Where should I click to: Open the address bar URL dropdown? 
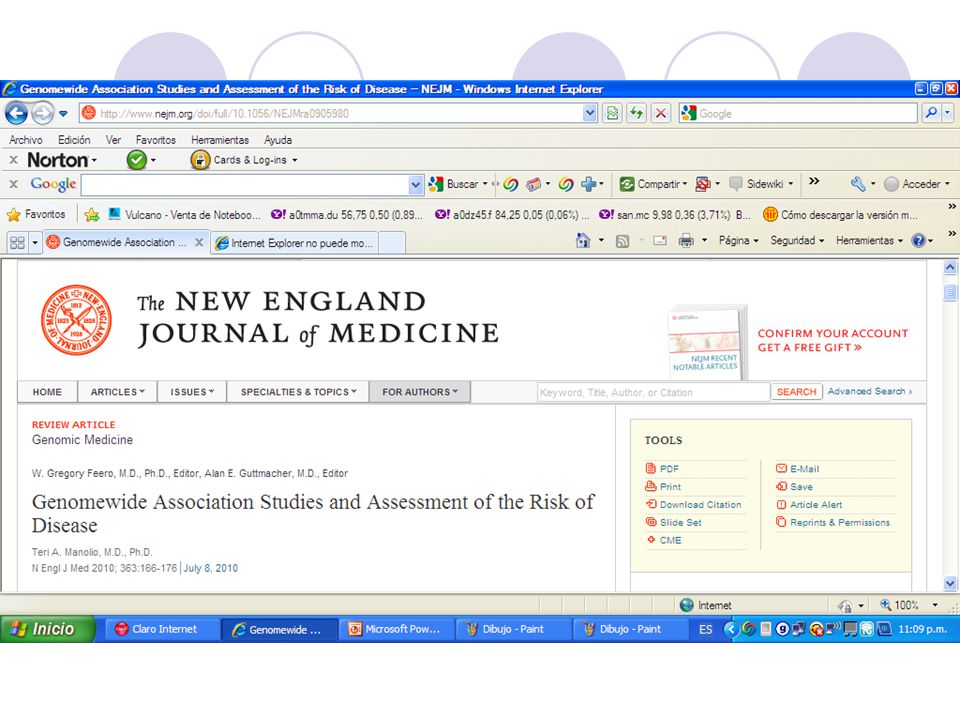pos(590,113)
